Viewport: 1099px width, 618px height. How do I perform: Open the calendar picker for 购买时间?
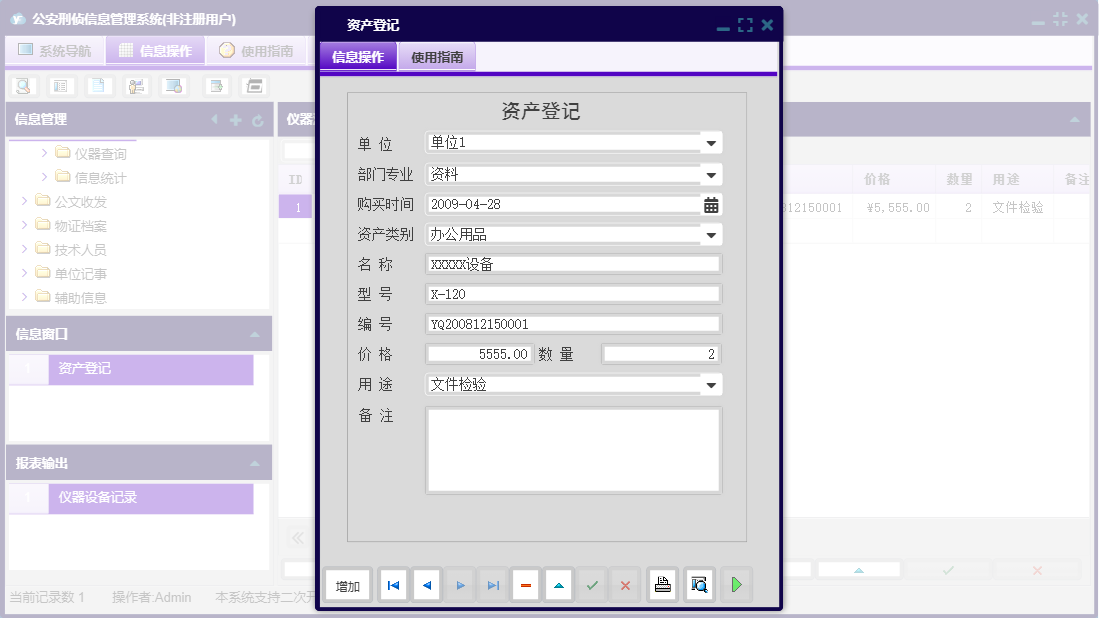712,203
